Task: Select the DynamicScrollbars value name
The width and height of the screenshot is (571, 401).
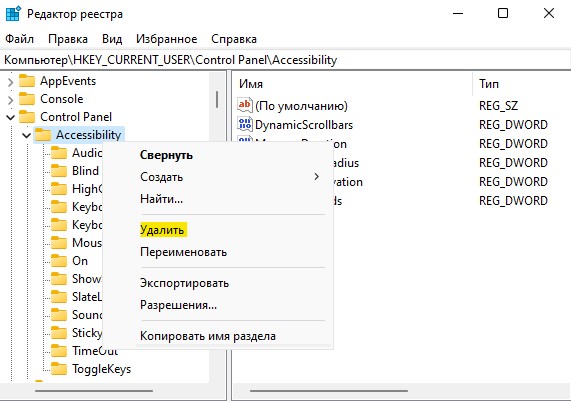Action: 304,125
